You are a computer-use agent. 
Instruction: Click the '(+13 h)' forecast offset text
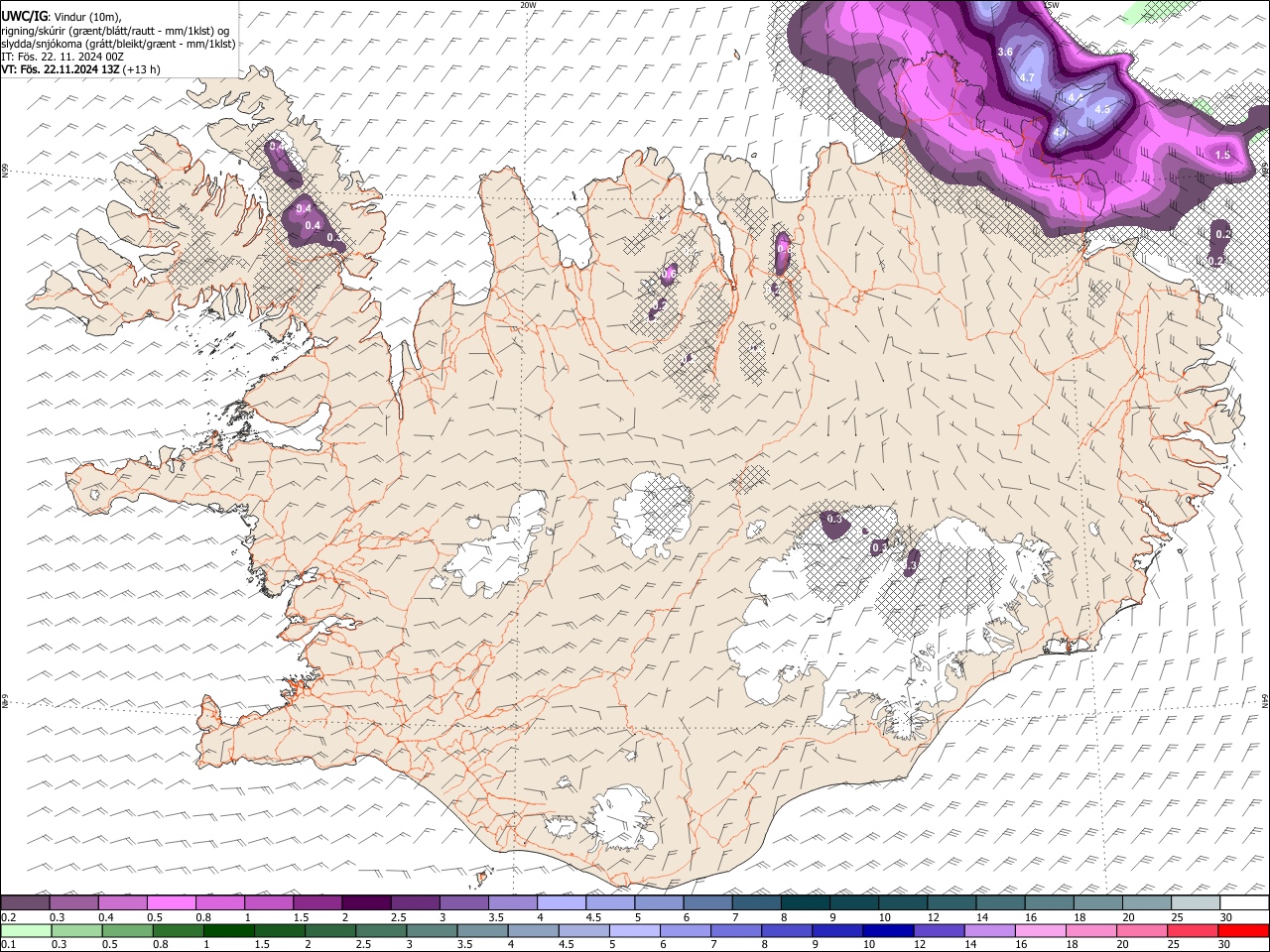pos(142,69)
